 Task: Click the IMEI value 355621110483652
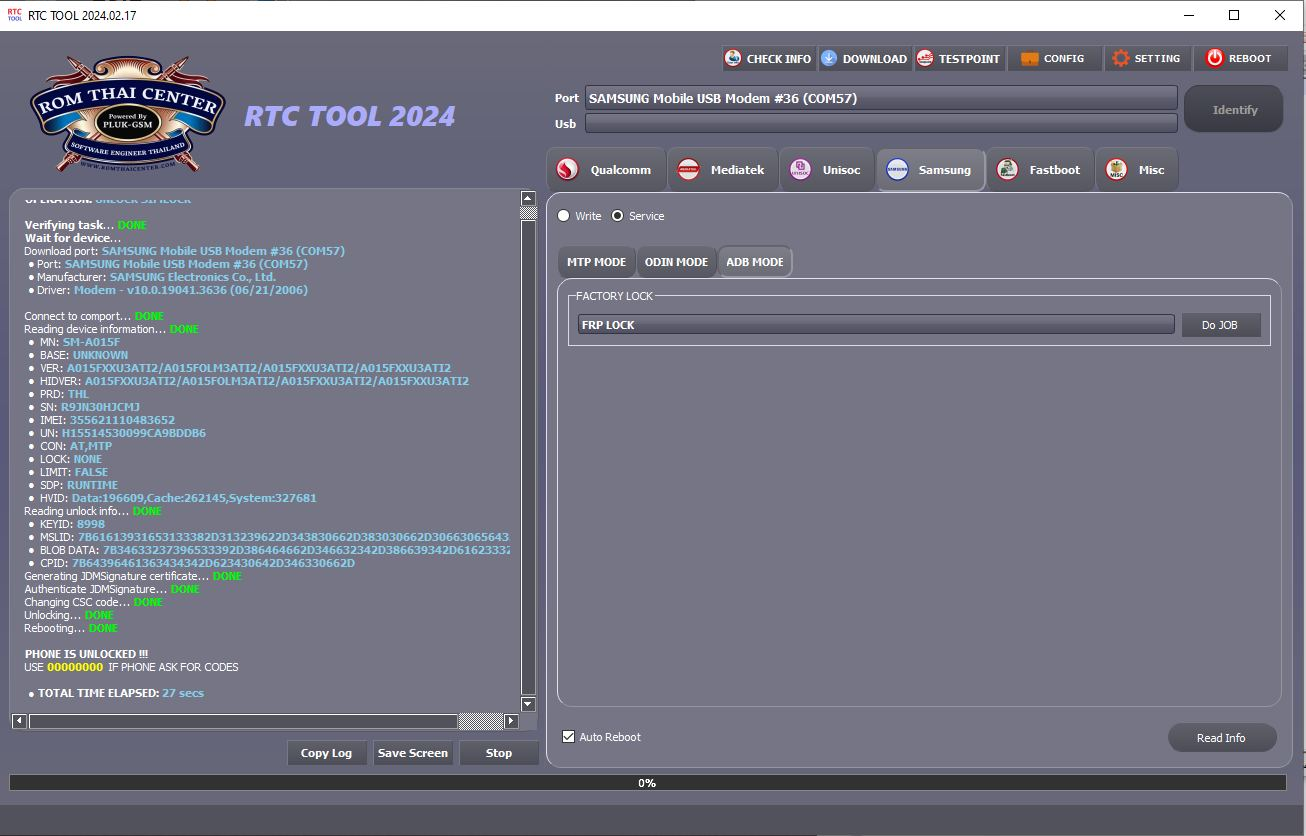click(x=122, y=420)
